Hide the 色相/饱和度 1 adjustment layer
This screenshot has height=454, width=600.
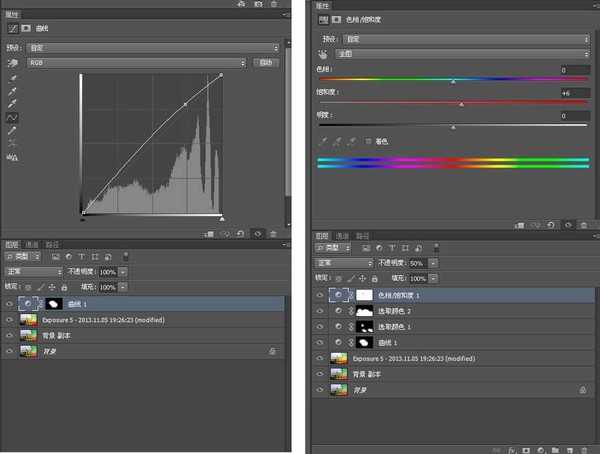(320, 295)
